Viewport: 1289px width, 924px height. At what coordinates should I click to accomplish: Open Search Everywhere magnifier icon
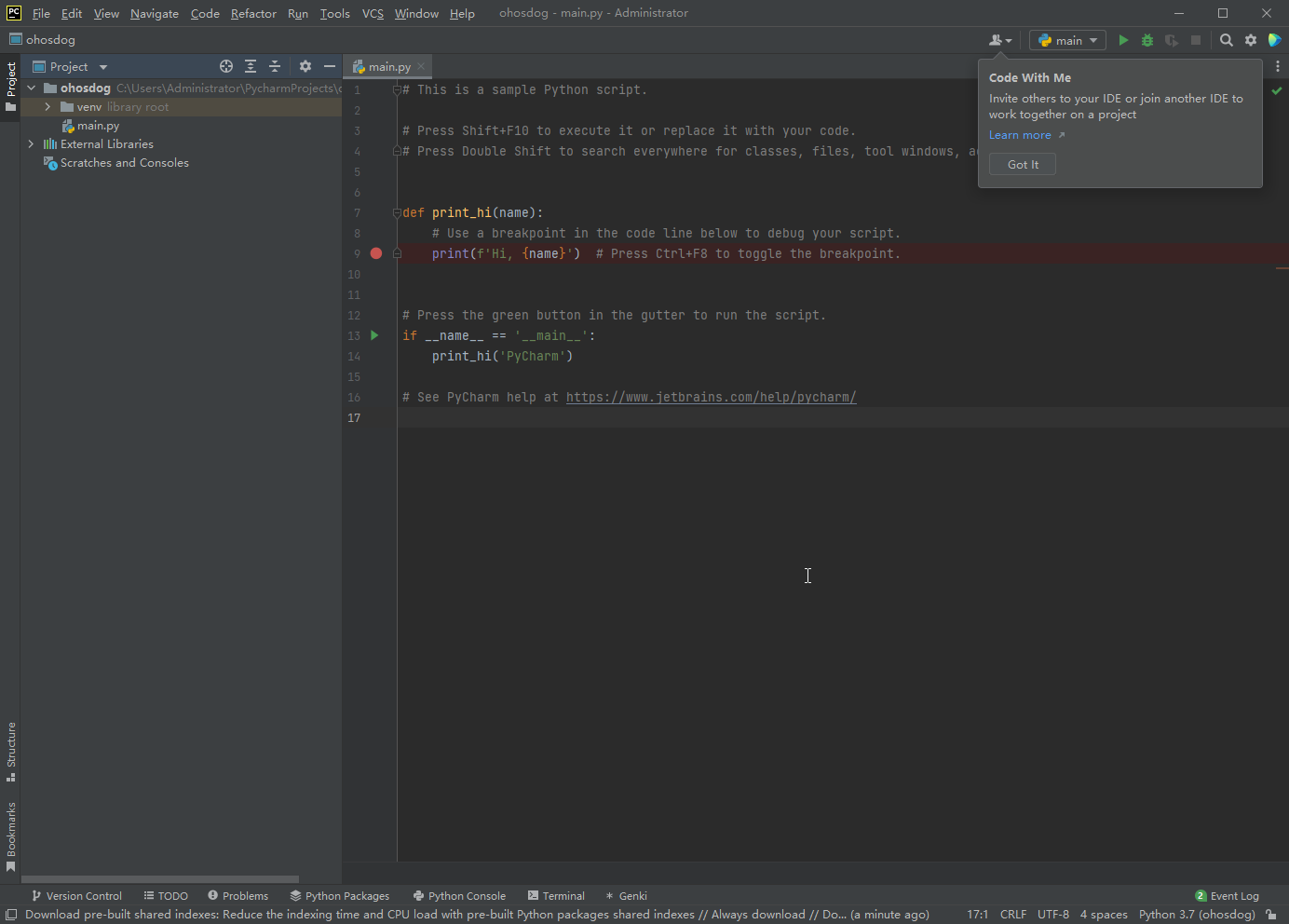pos(1227,40)
